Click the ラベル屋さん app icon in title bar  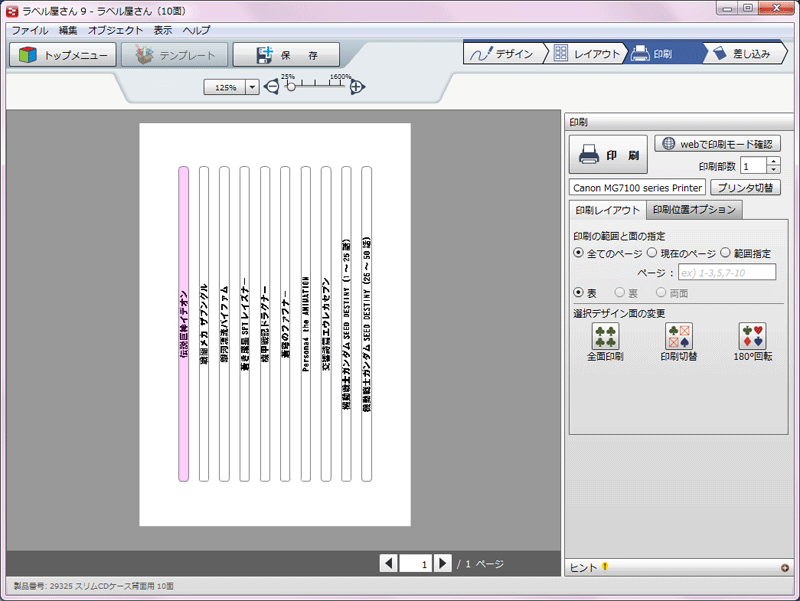[12, 11]
